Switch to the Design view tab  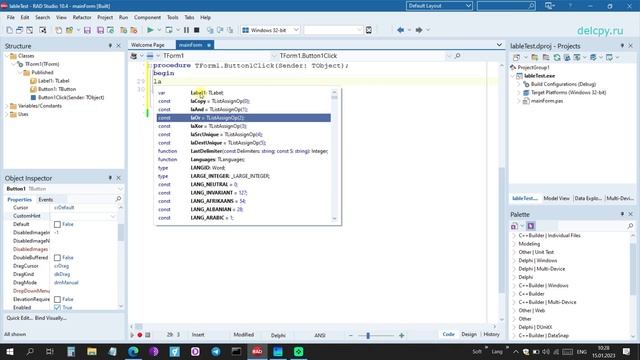pyautogui.click(x=469, y=334)
